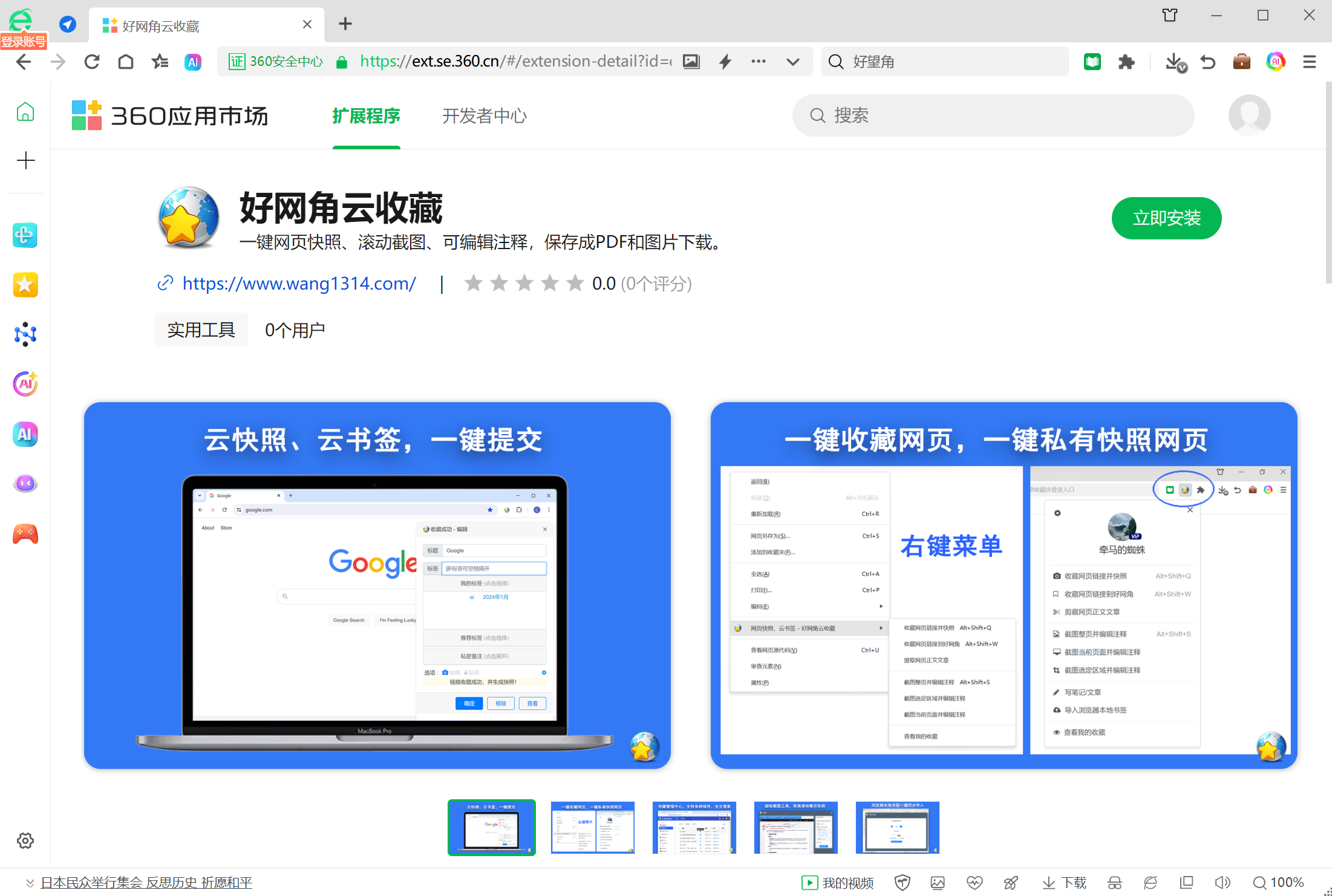Viewport: 1332px width, 896px height.
Task: Select the third screenshot thumbnail
Action: 694,827
